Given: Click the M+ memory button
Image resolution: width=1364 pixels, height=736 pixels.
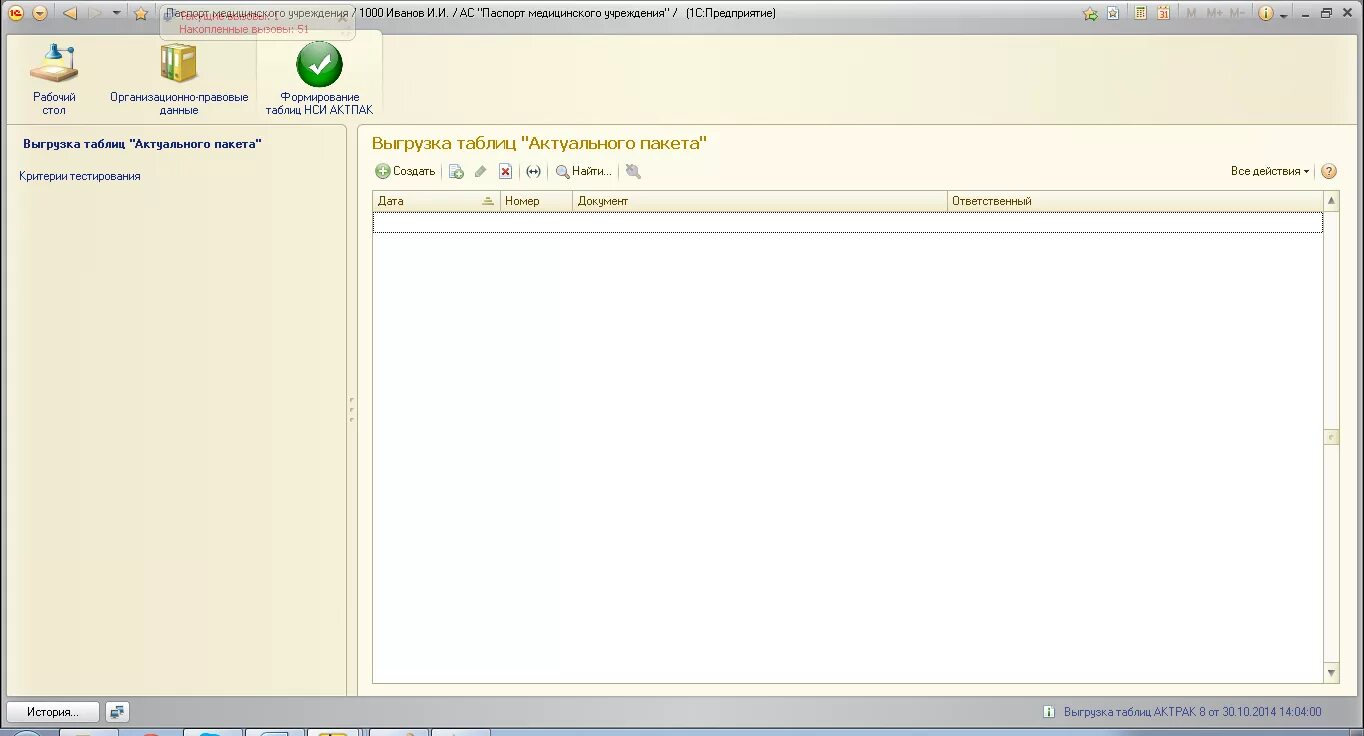Looking at the screenshot, I should click(x=1214, y=13).
